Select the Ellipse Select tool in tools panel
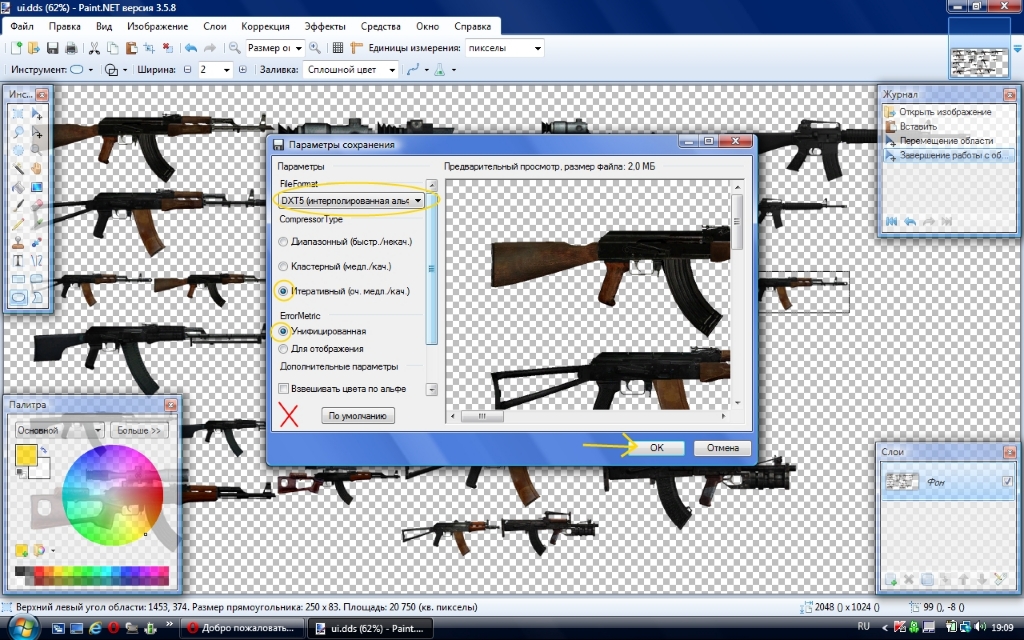The height and width of the screenshot is (640, 1024). (18, 150)
